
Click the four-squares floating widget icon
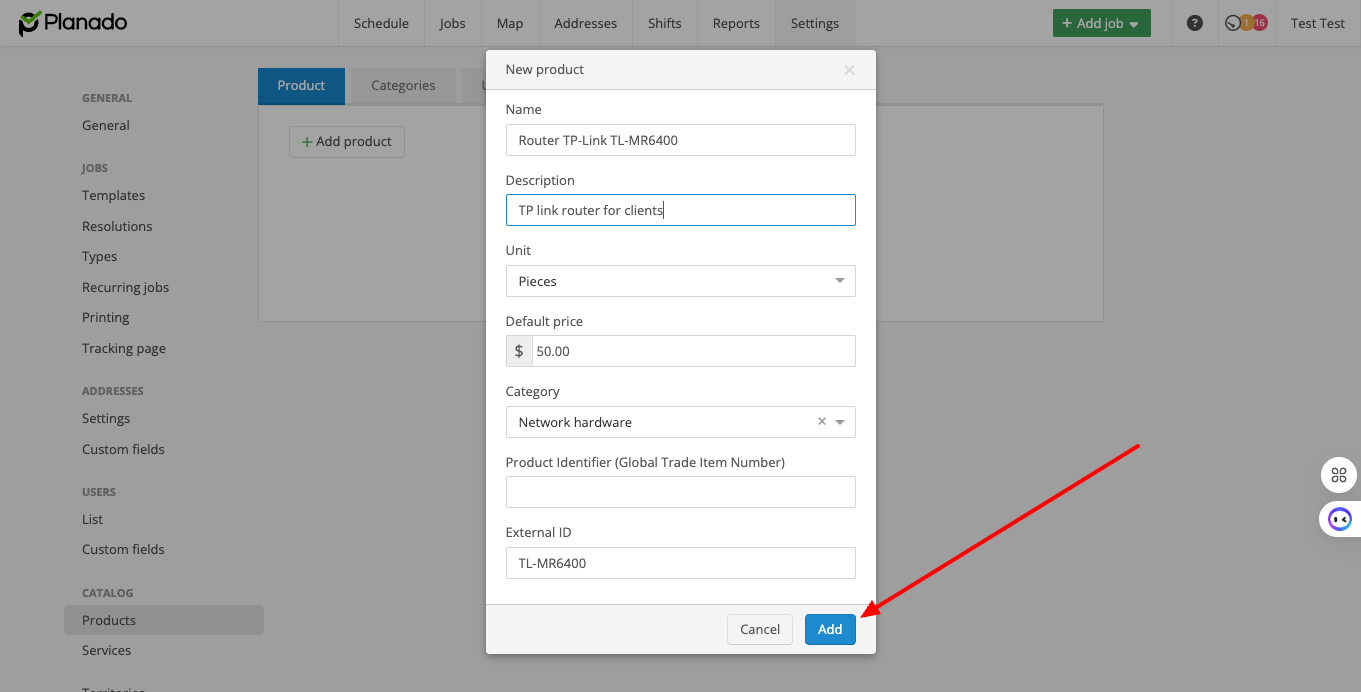[x=1339, y=475]
